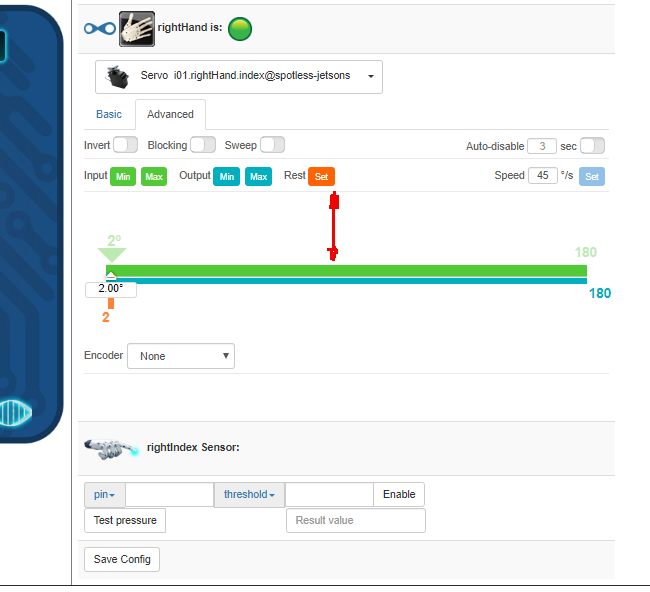The width and height of the screenshot is (650, 592).
Task: Click the glowing DNA helix icon
Action: (x=15, y=413)
